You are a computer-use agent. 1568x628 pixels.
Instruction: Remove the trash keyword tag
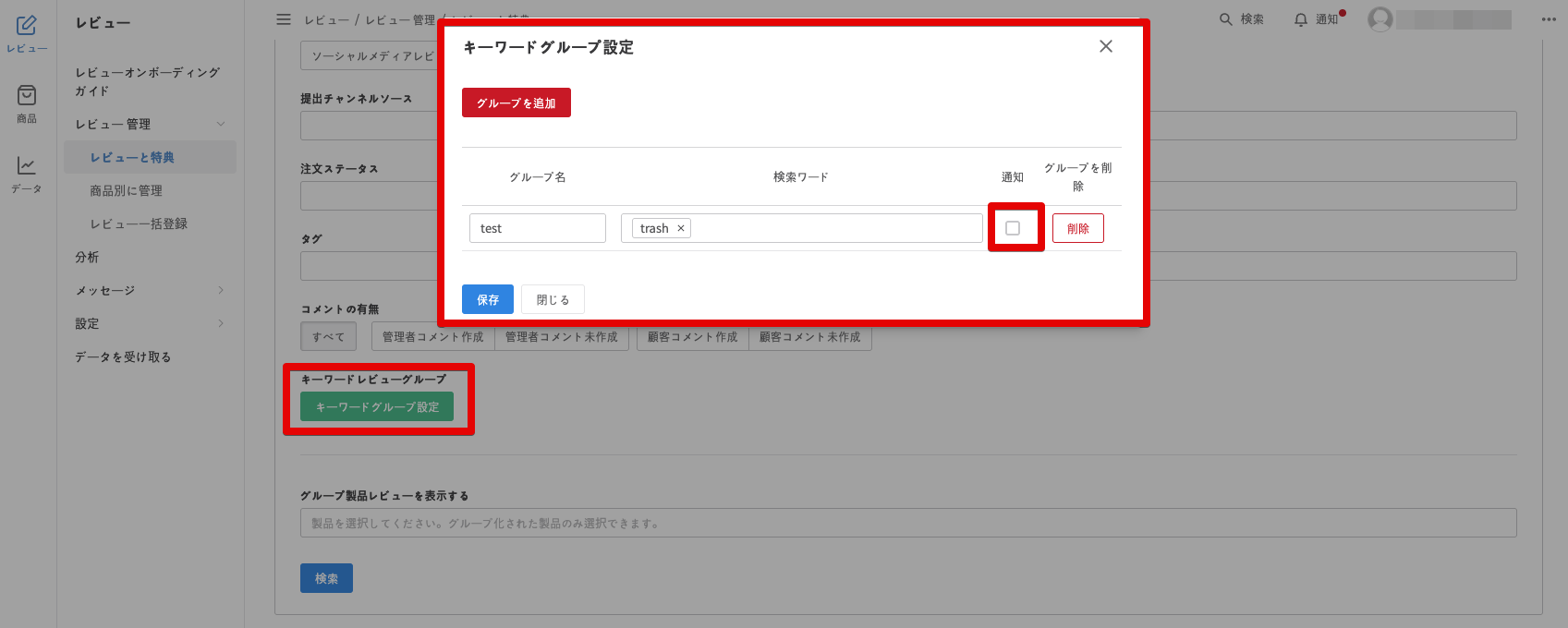pyautogui.click(x=681, y=229)
